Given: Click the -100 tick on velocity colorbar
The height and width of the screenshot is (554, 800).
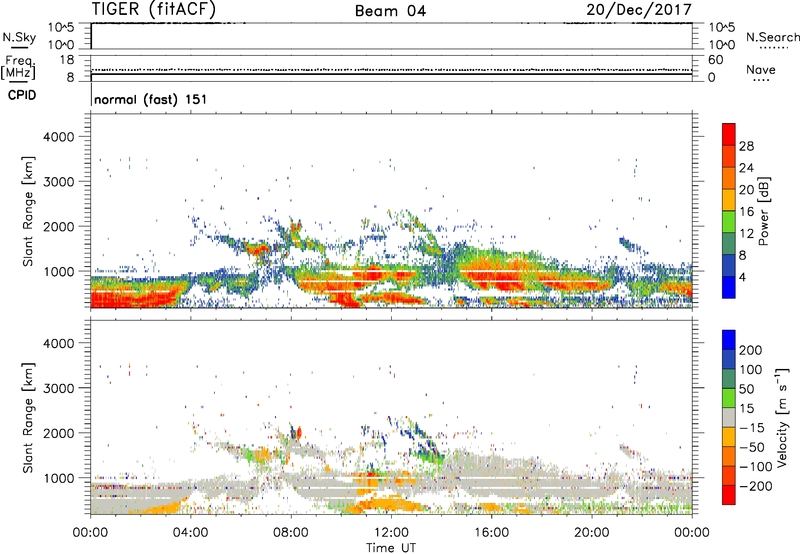Looking at the screenshot, I should click(x=756, y=467).
